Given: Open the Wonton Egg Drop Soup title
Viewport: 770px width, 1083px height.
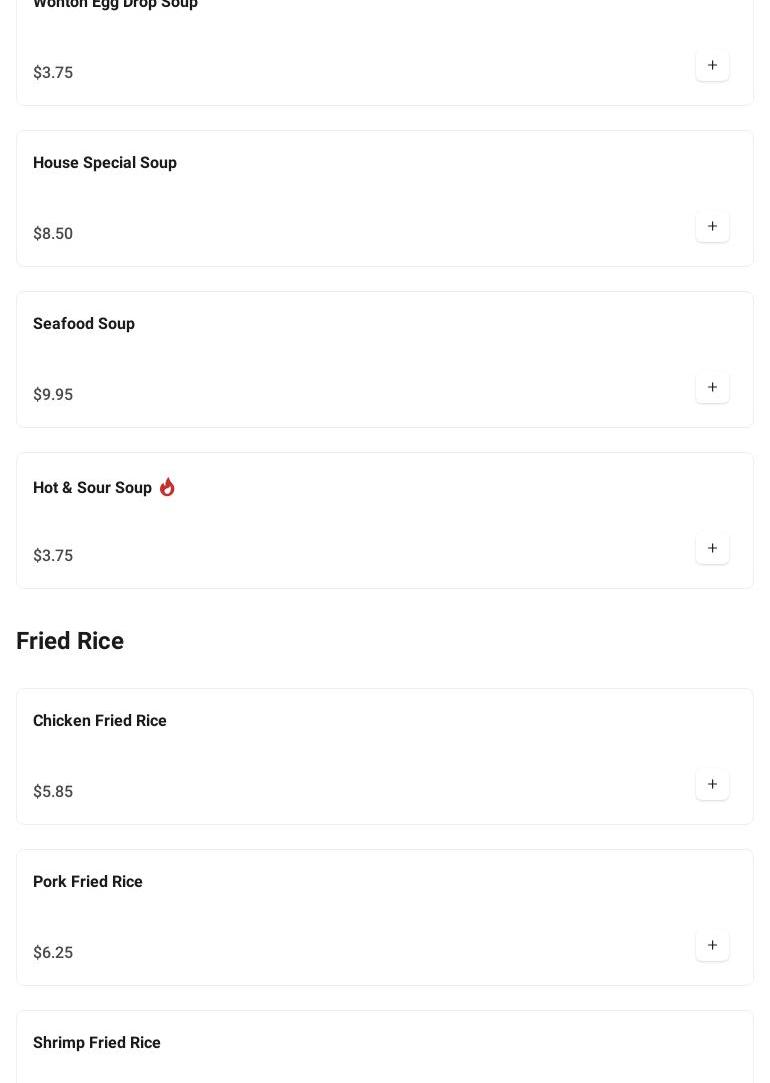Looking at the screenshot, I should pos(115,4).
